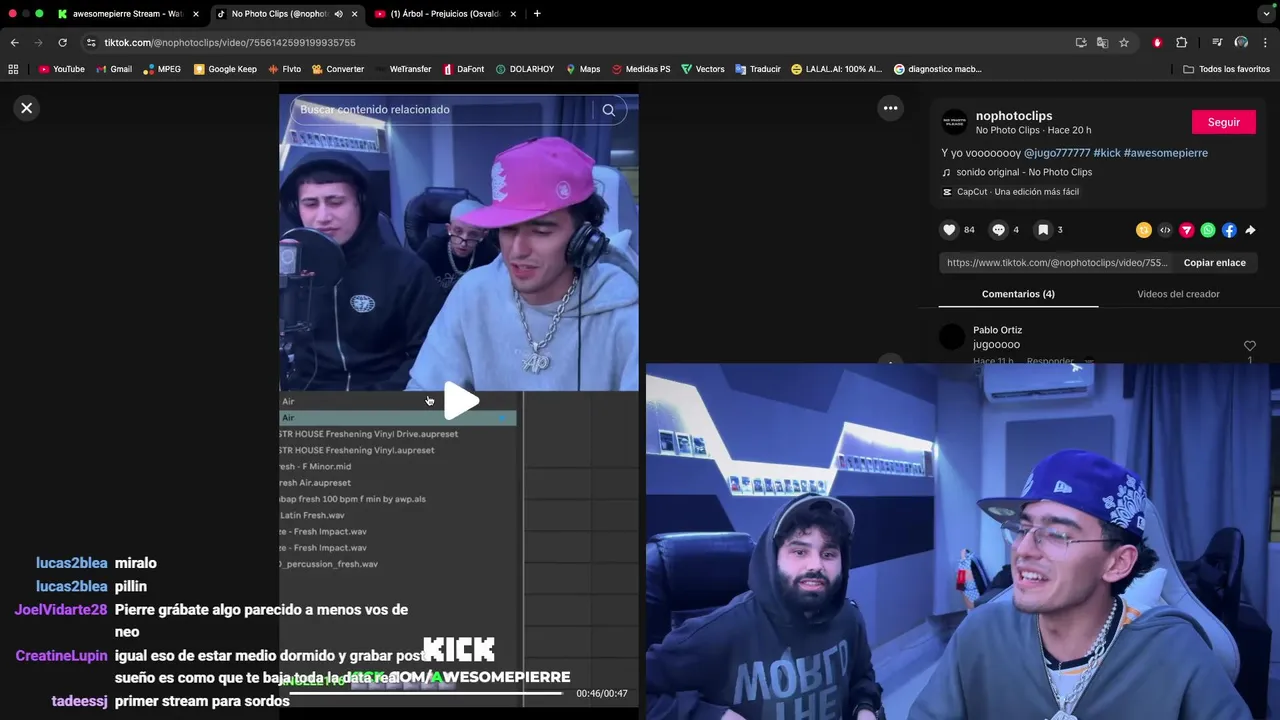Screen dimensions: 1280x720
Task: Open the Traducir bookmark
Action: 757,69
